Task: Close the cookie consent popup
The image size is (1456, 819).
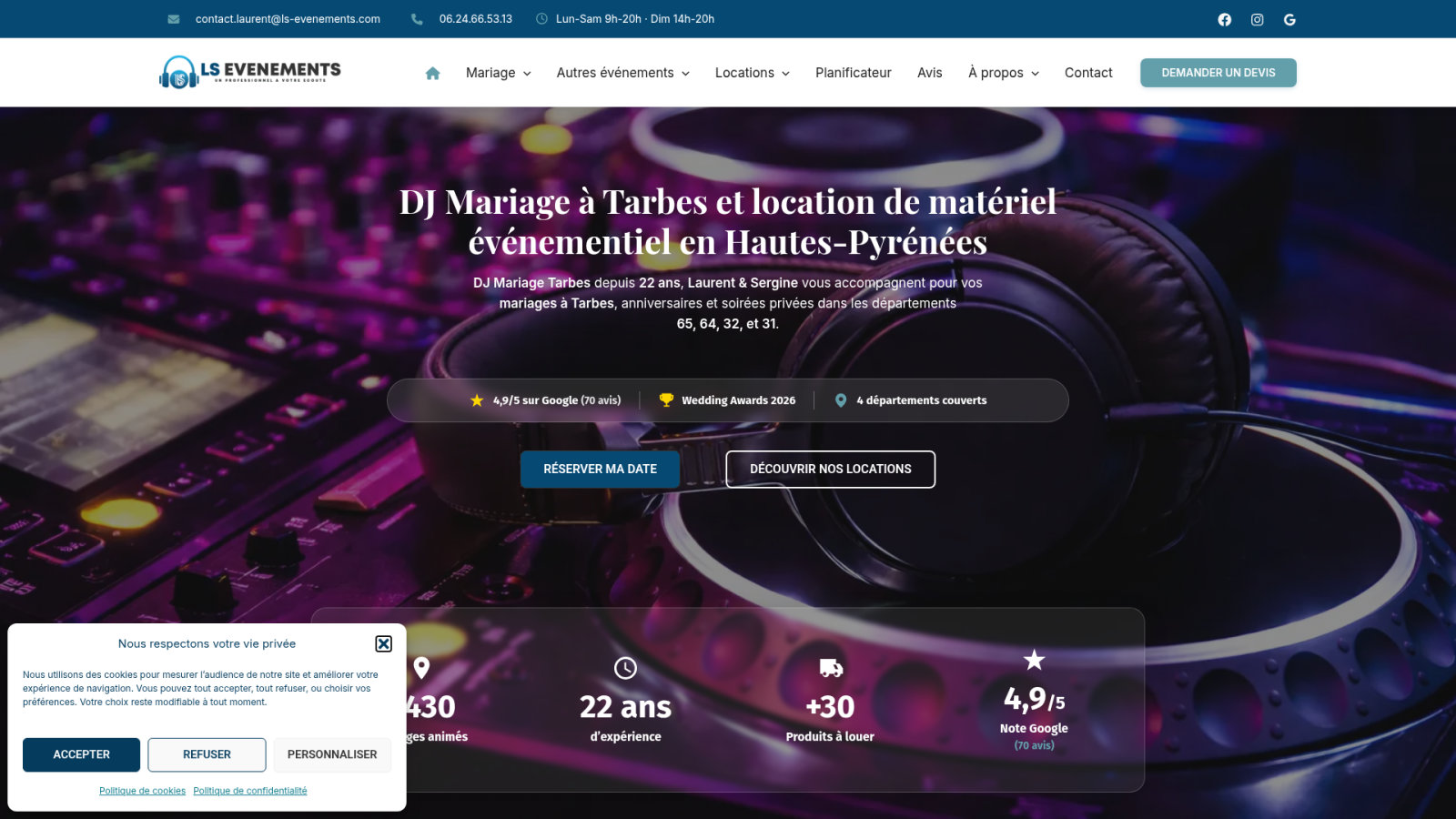Action: coord(384,643)
